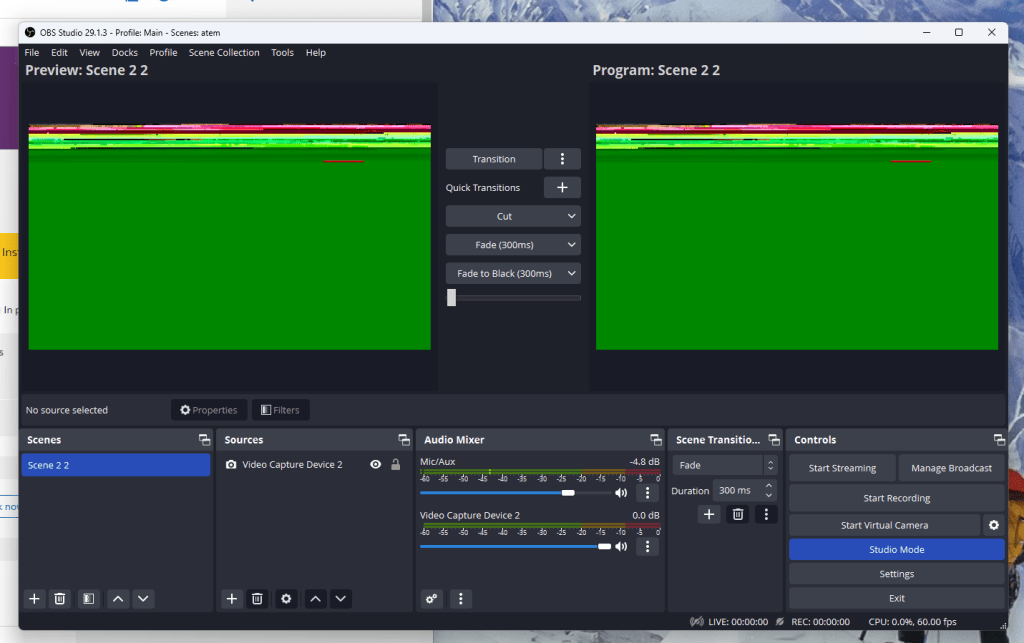The image size is (1024, 643).
Task: Click the transition T-bar slider handle
Action: (x=451, y=298)
